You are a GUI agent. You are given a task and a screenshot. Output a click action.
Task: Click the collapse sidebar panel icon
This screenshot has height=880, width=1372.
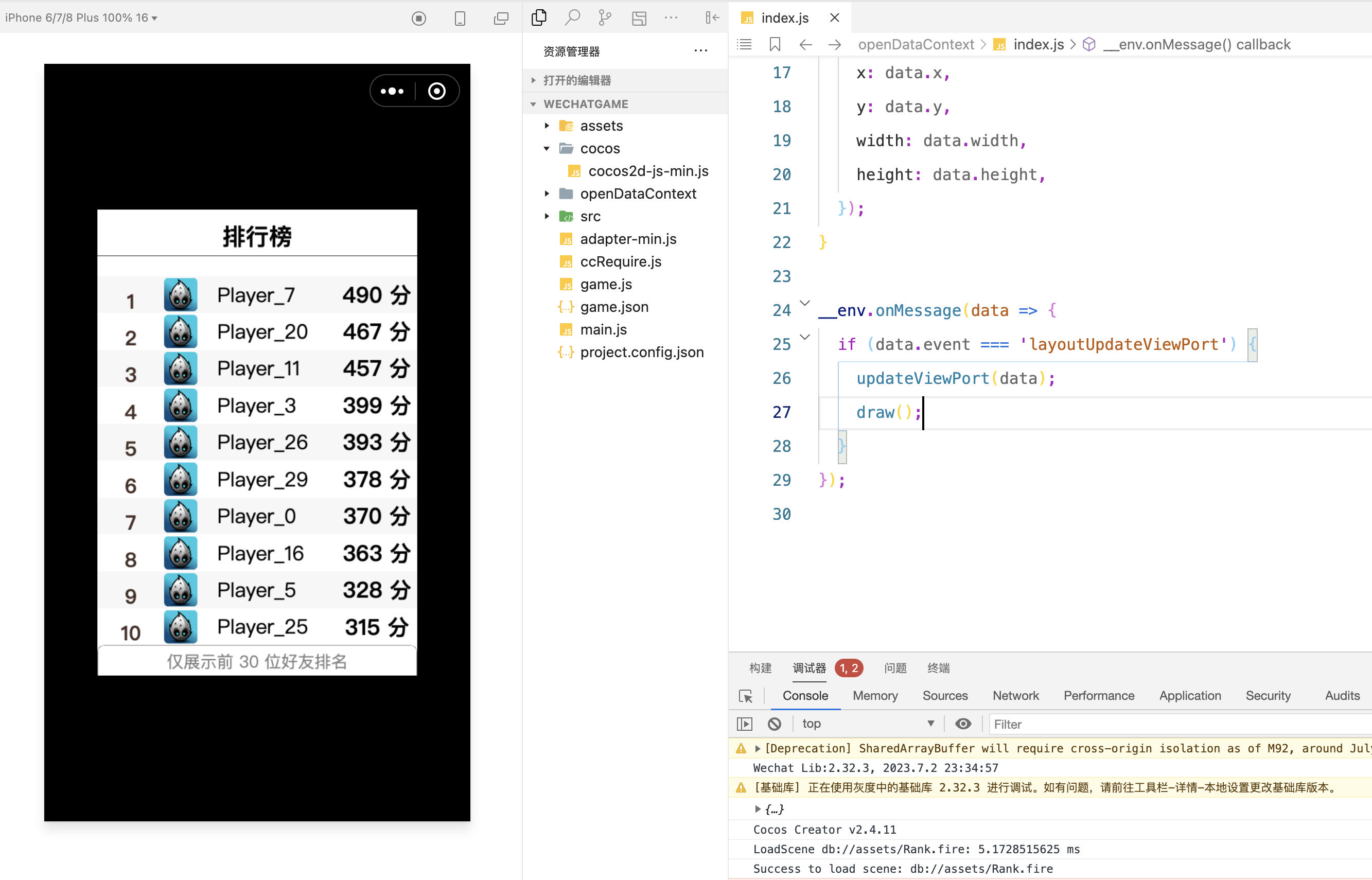coord(712,17)
